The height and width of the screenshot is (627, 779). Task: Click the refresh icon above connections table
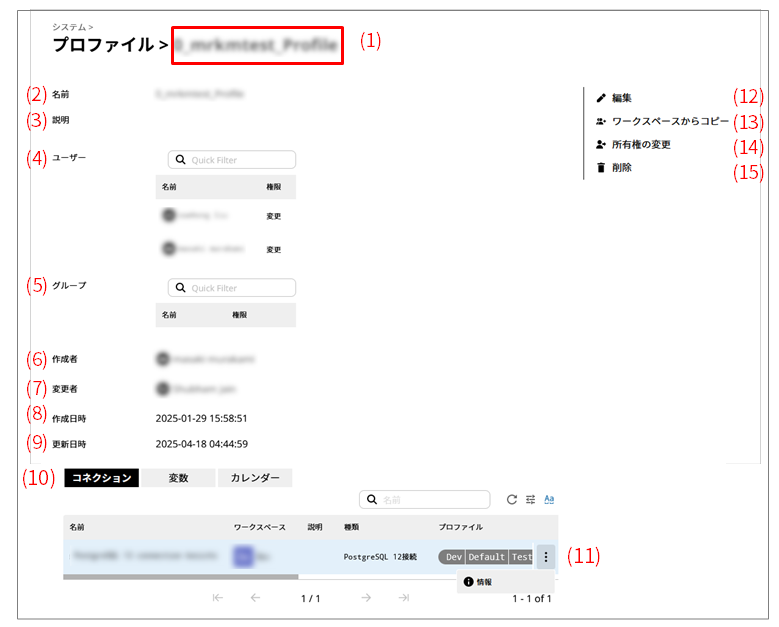[x=512, y=500]
